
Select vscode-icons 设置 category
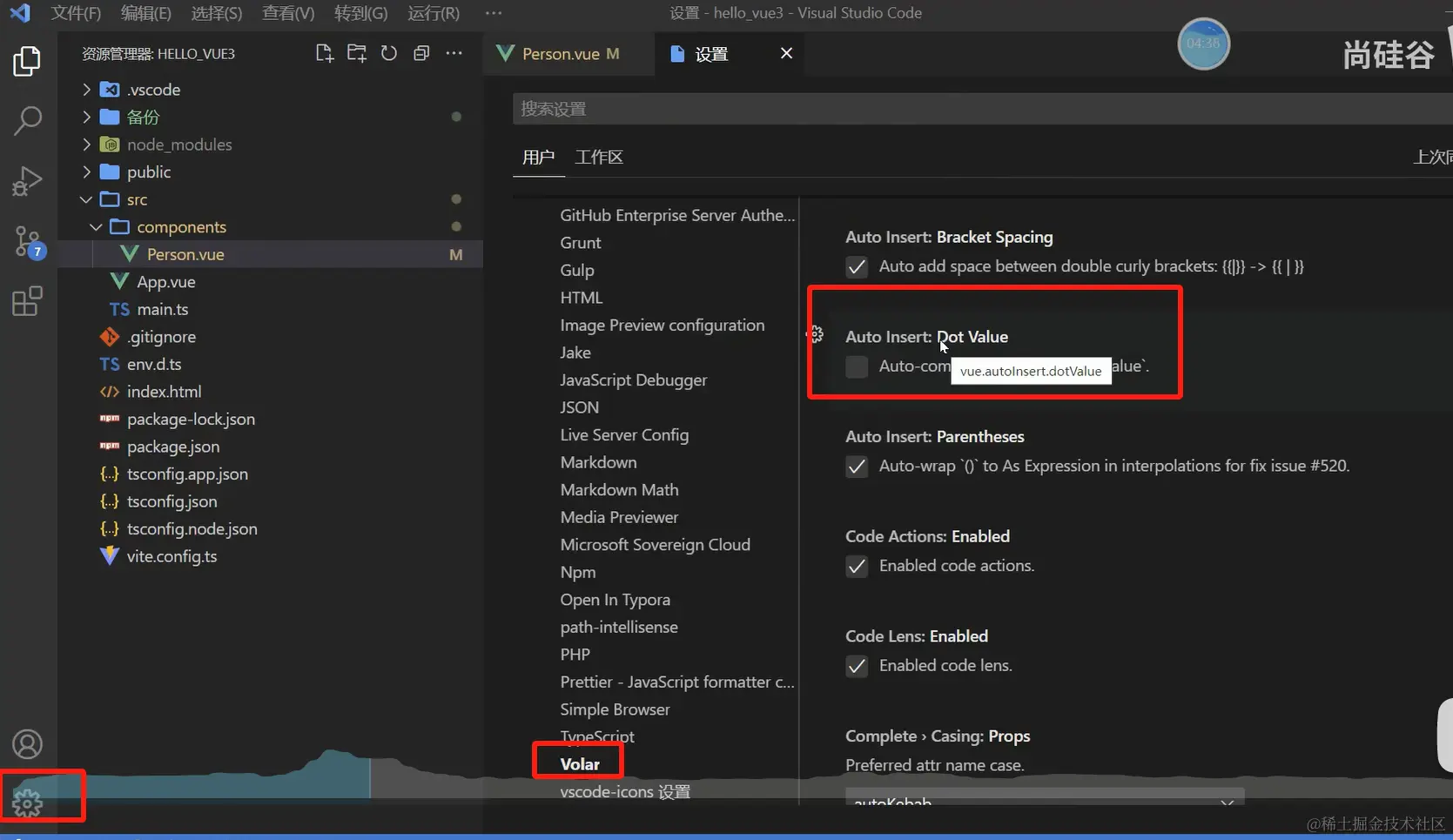click(625, 791)
